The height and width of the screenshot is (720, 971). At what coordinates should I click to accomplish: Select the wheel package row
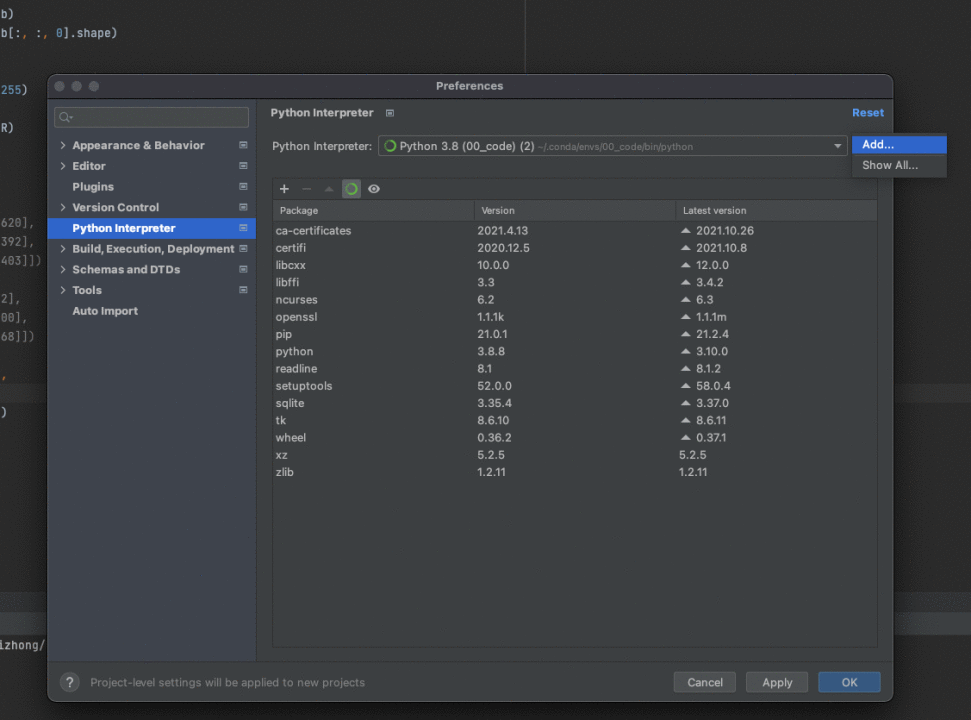click(575, 437)
